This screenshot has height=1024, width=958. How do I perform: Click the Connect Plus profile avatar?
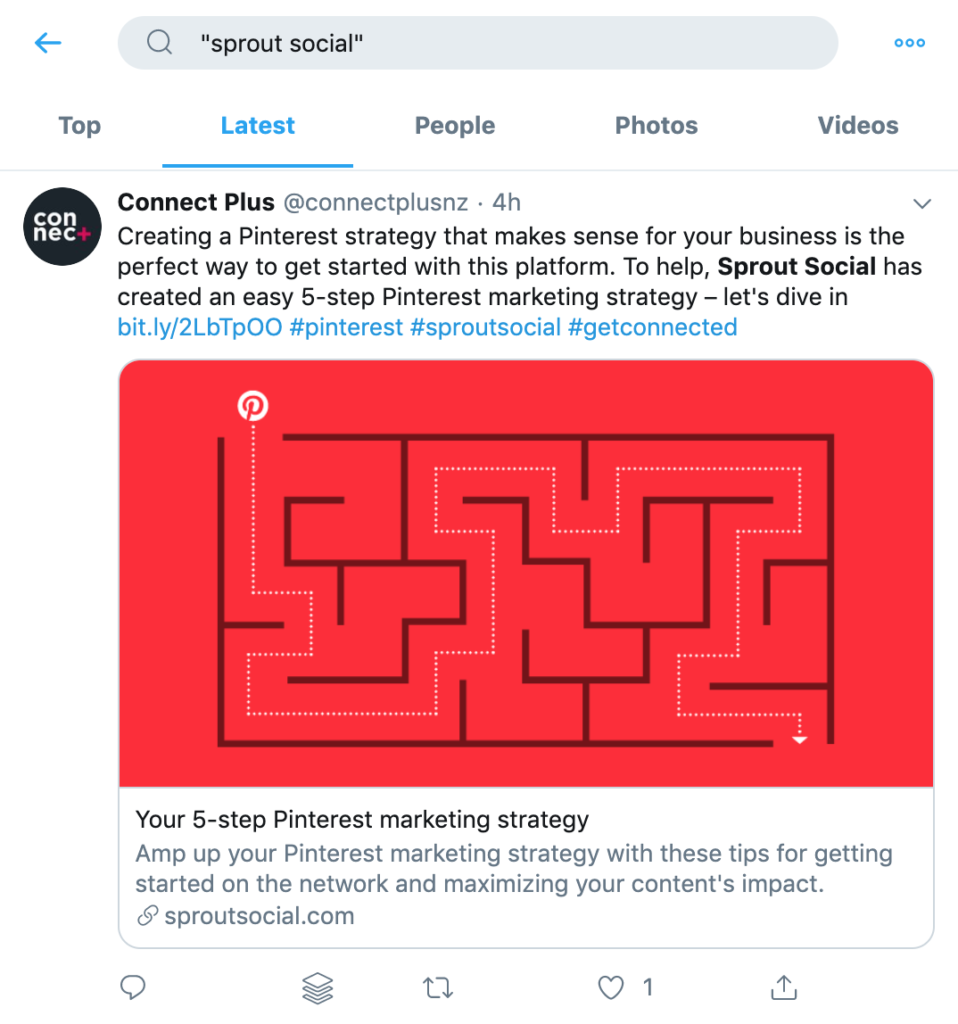pos(62,226)
